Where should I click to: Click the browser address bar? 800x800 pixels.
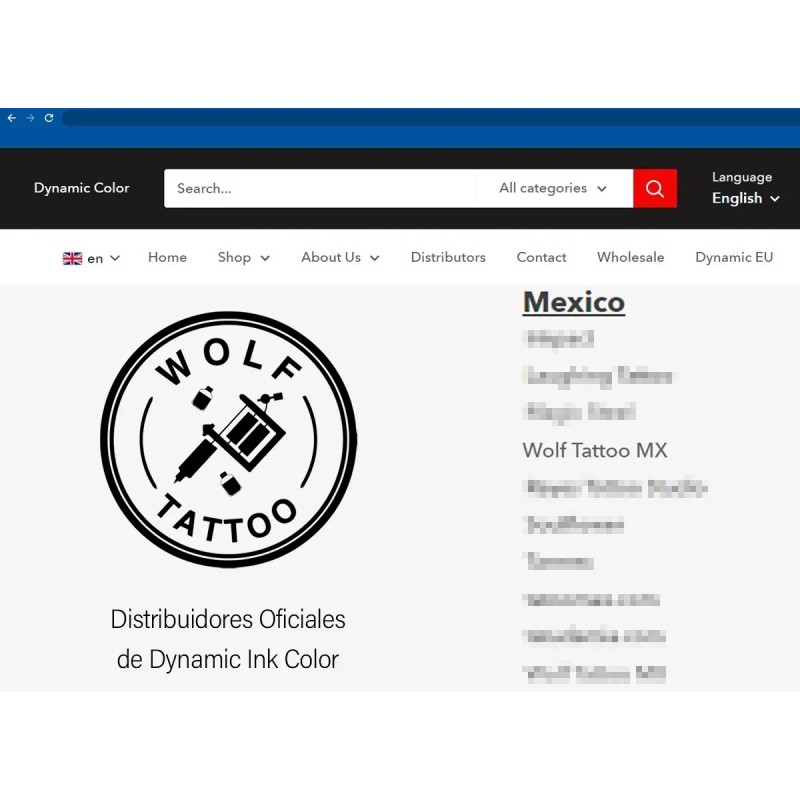tap(431, 118)
